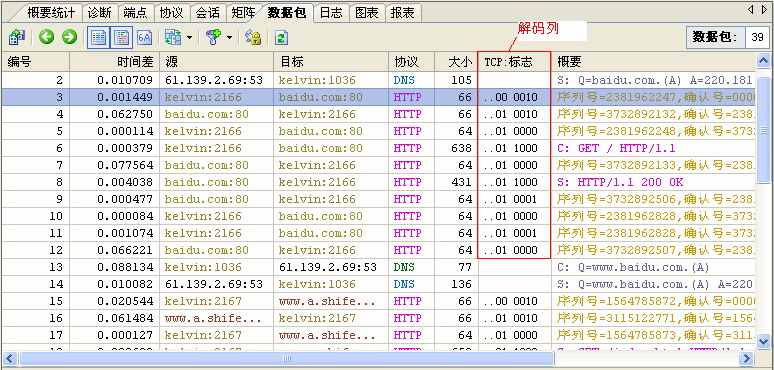Click the horizontal scrollbar left arrow
Viewport: 774px width, 370px height.
point(10,358)
